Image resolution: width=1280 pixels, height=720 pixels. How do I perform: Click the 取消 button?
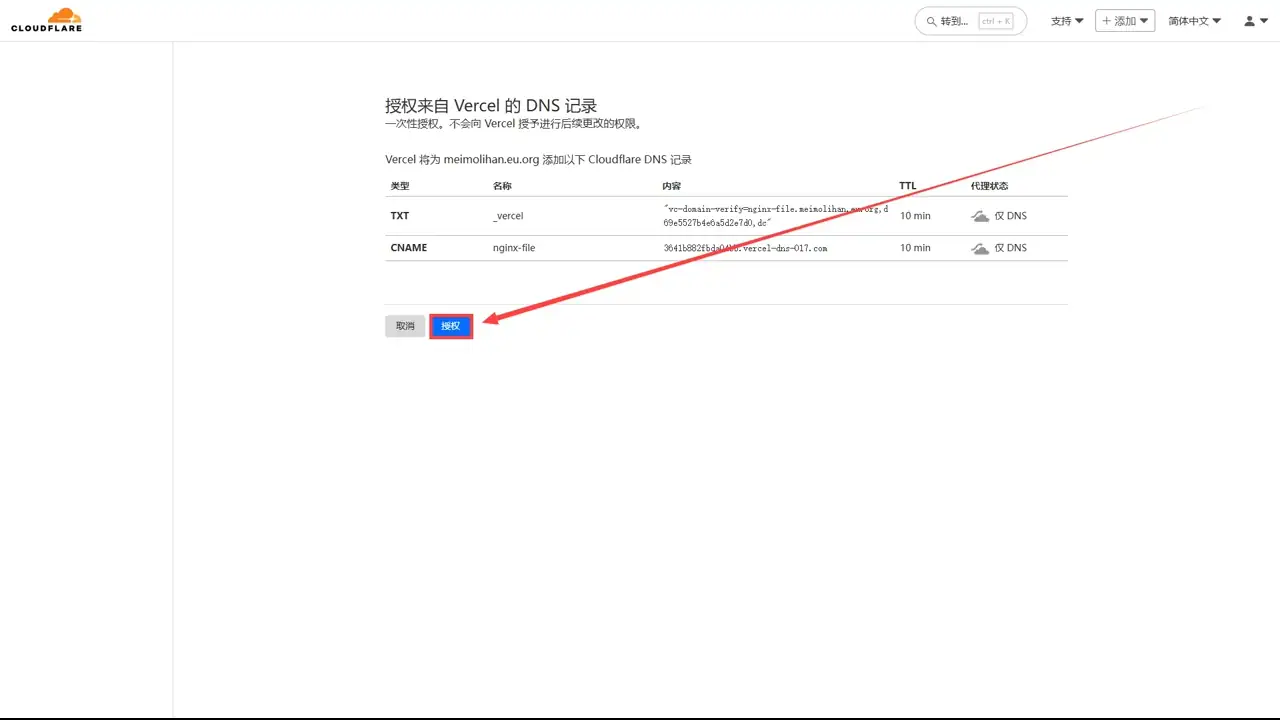[405, 326]
